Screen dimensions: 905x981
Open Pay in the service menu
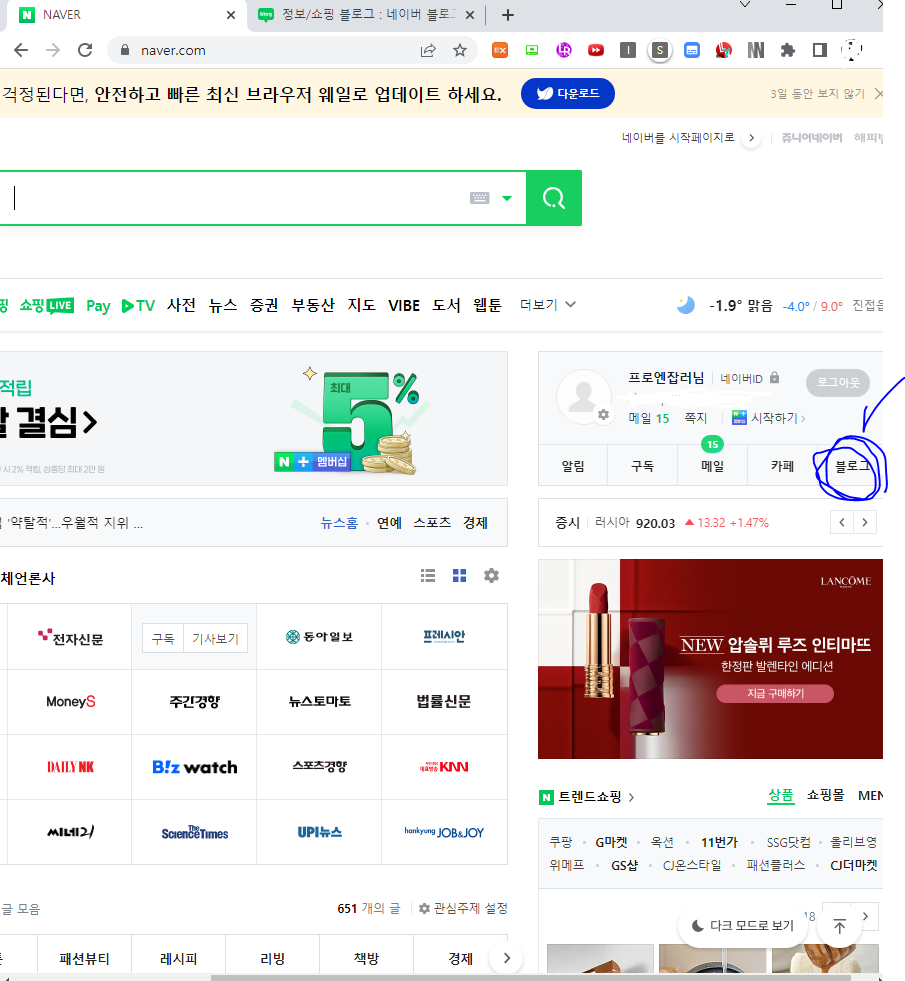coord(98,305)
